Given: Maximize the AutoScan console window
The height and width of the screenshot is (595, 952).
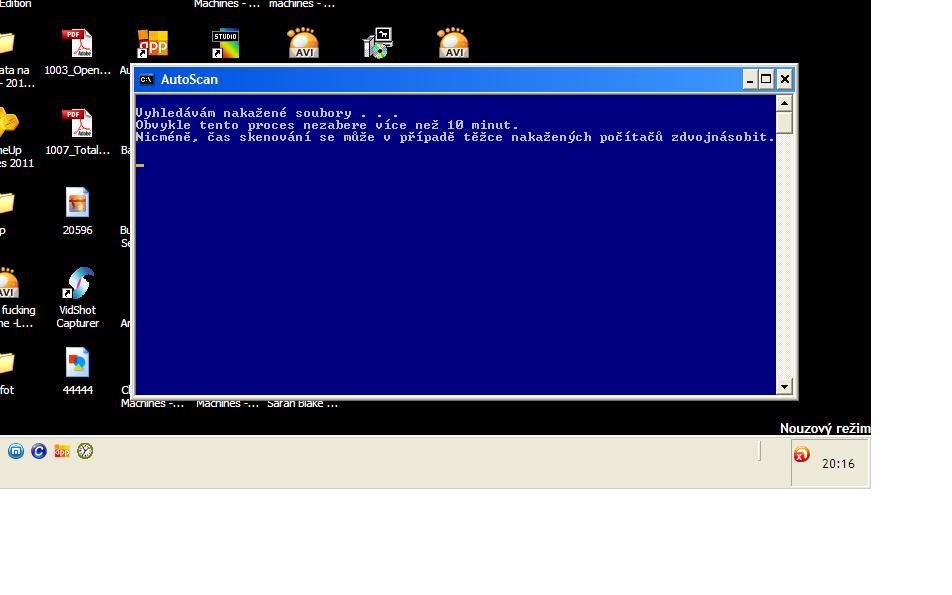Looking at the screenshot, I should 766,79.
